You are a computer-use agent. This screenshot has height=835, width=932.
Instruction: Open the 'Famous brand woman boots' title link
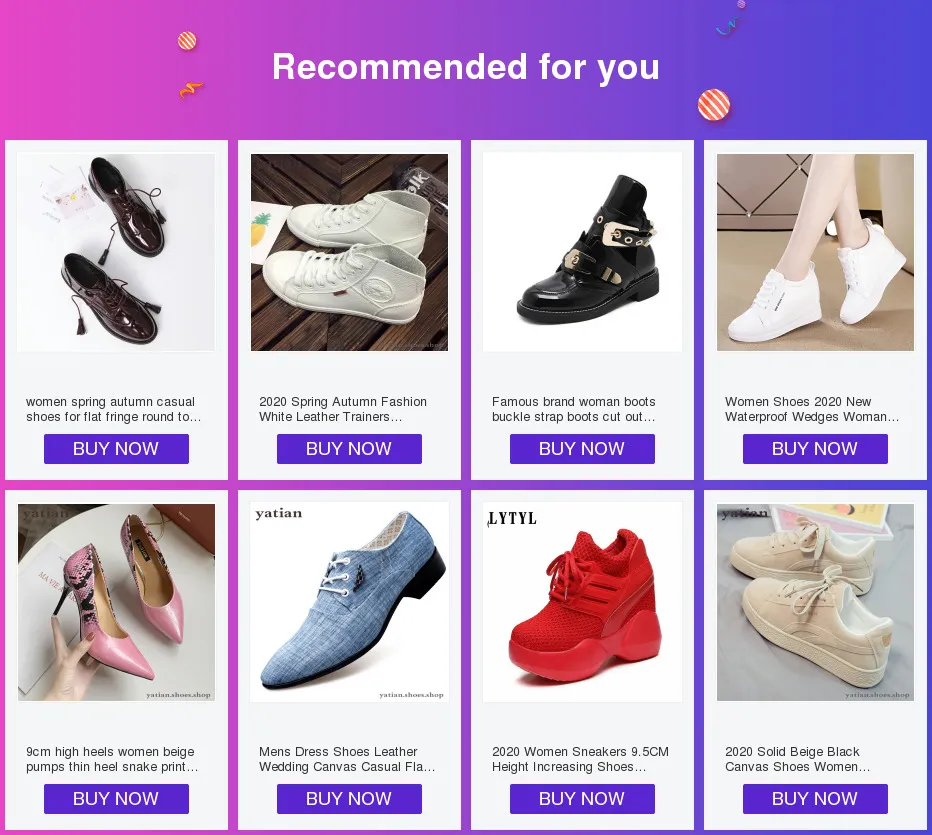pyautogui.click(x=574, y=409)
